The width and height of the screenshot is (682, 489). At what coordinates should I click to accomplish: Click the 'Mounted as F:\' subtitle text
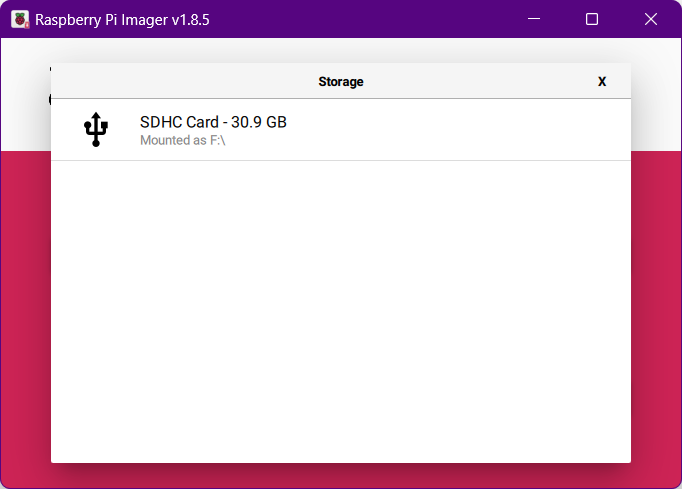183,141
